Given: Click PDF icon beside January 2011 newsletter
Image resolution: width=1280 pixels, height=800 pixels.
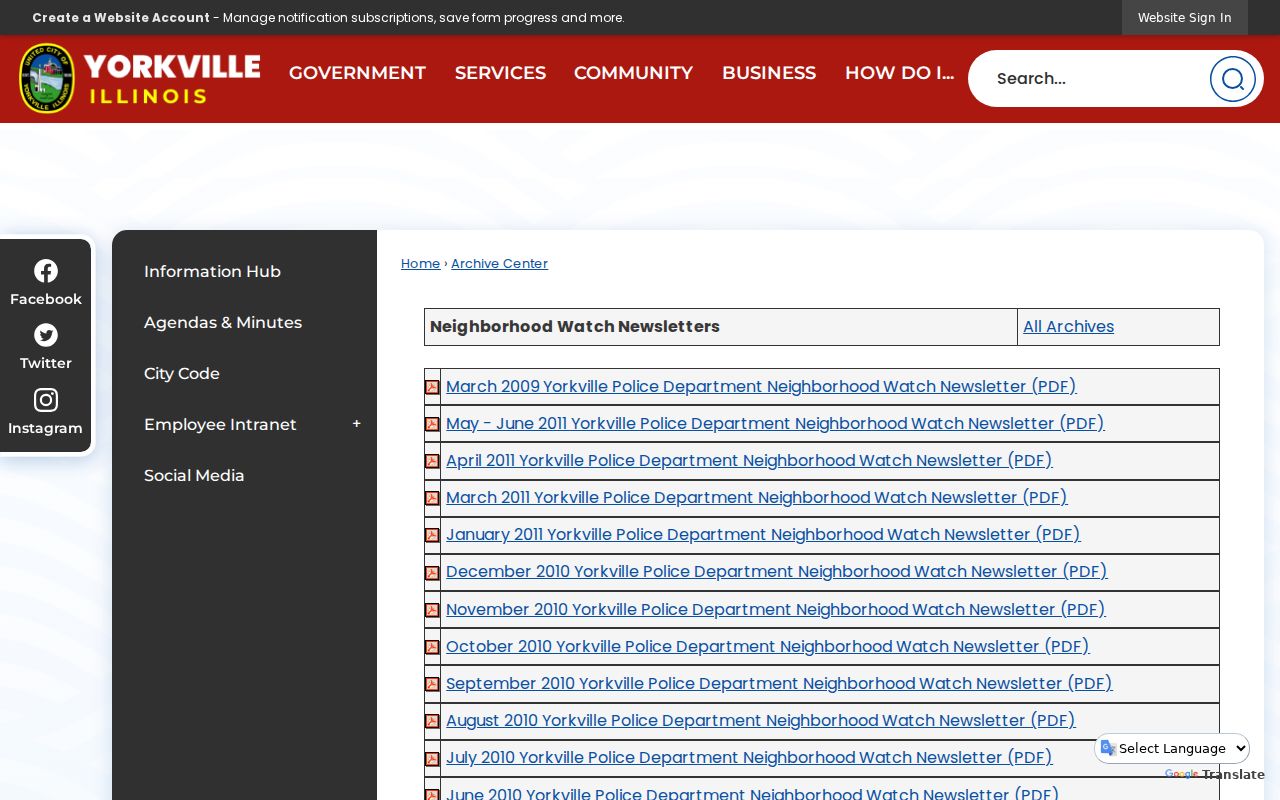Looking at the screenshot, I should (x=432, y=535).
